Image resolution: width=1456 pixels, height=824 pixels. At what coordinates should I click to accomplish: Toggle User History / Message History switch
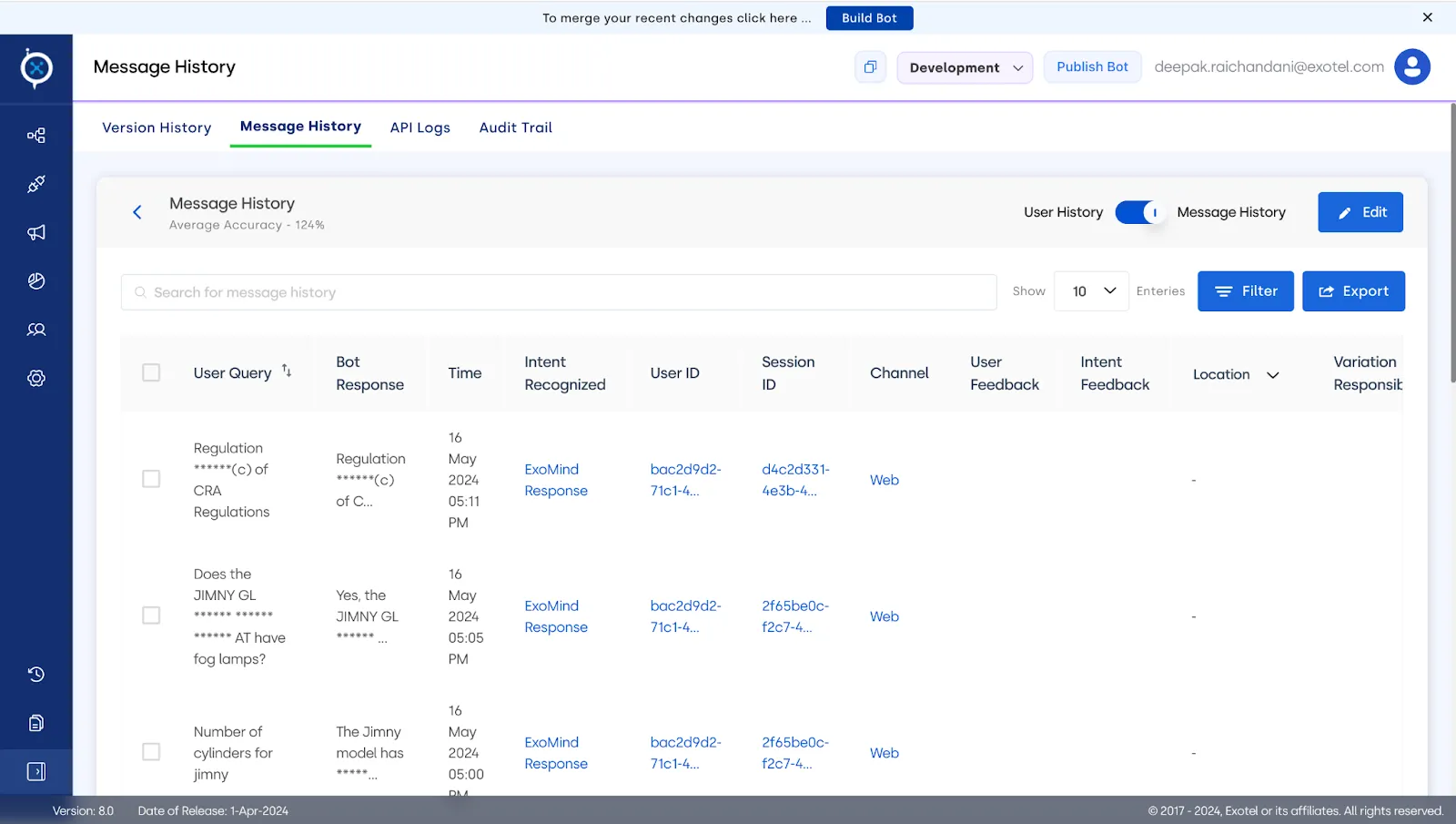[1139, 212]
